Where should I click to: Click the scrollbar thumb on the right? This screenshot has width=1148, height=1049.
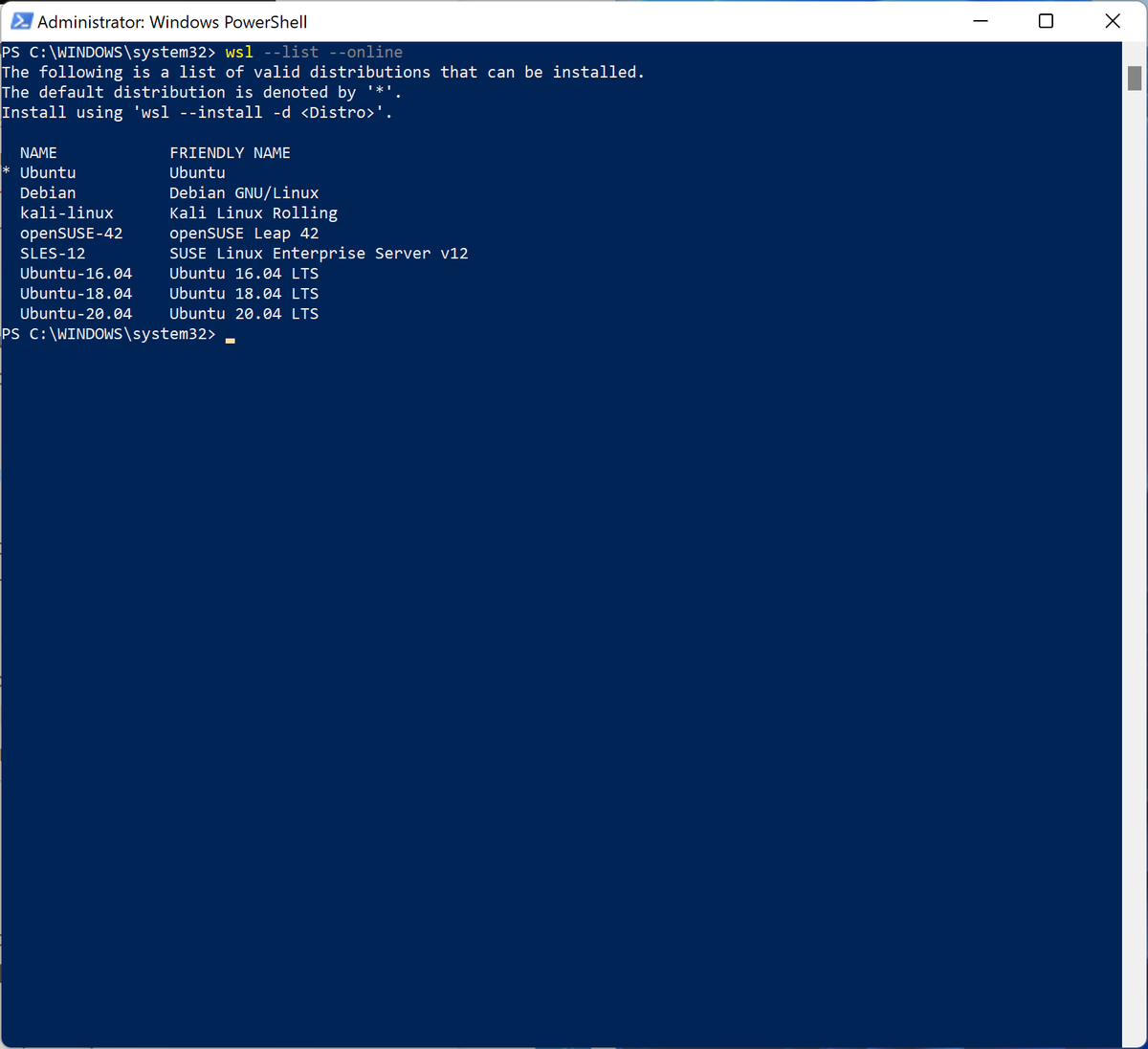1137,77
